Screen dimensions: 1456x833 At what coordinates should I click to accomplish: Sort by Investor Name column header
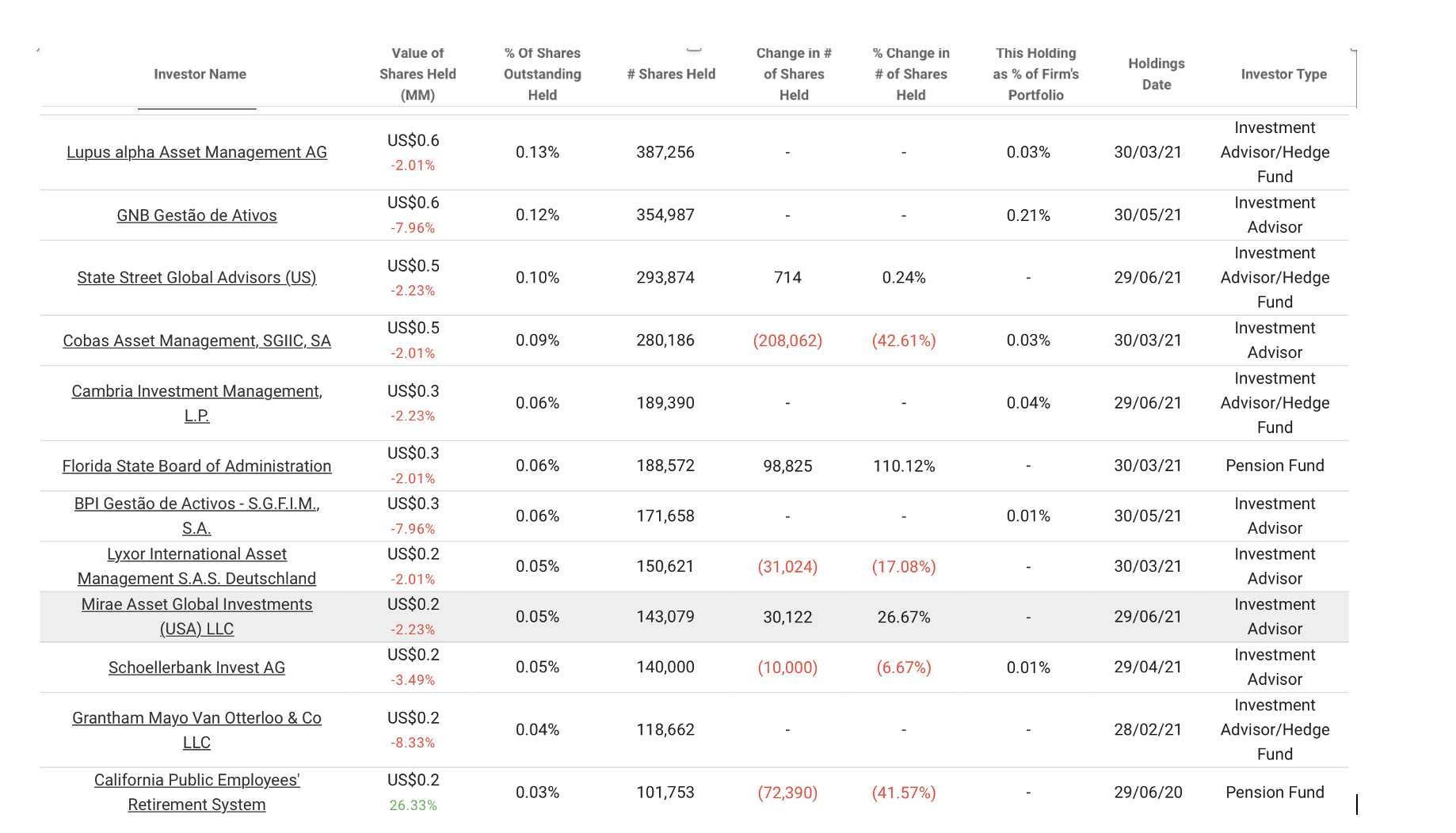(200, 74)
